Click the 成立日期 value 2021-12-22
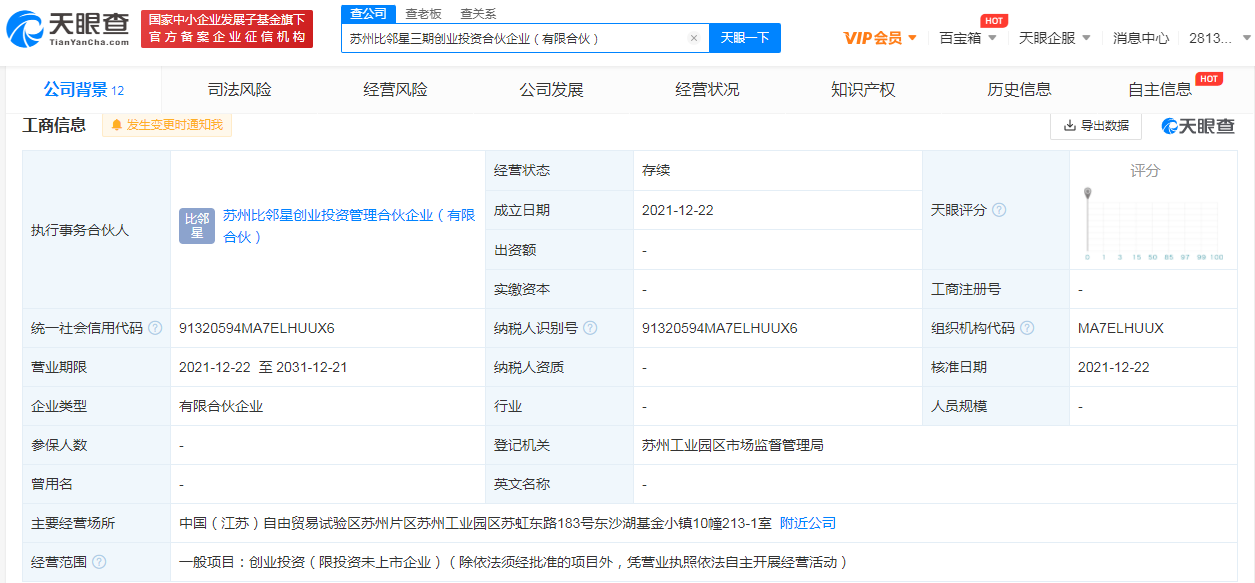This screenshot has width=1255, height=583. pyautogui.click(x=679, y=210)
